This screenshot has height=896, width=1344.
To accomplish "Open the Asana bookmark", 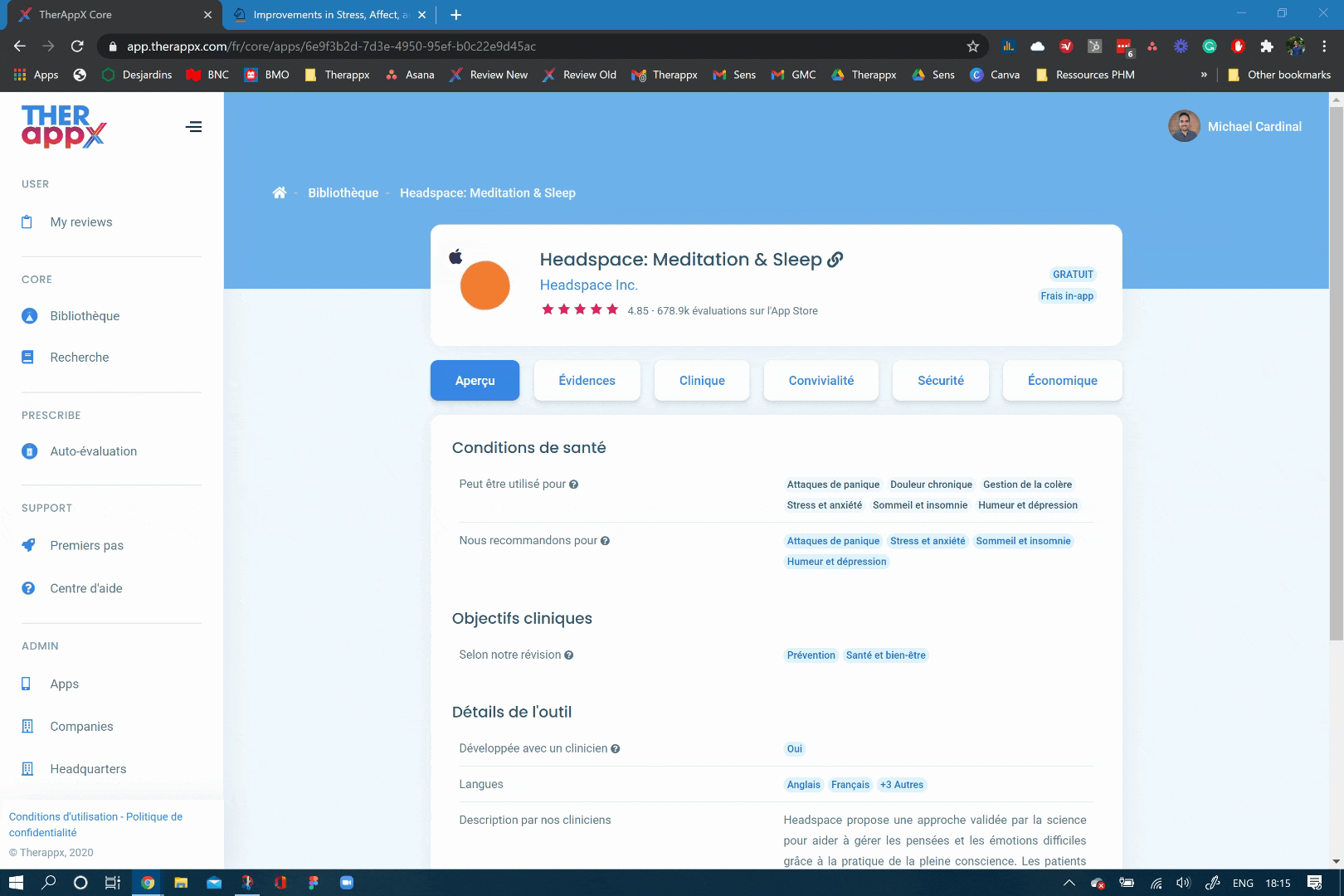I will click(410, 75).
